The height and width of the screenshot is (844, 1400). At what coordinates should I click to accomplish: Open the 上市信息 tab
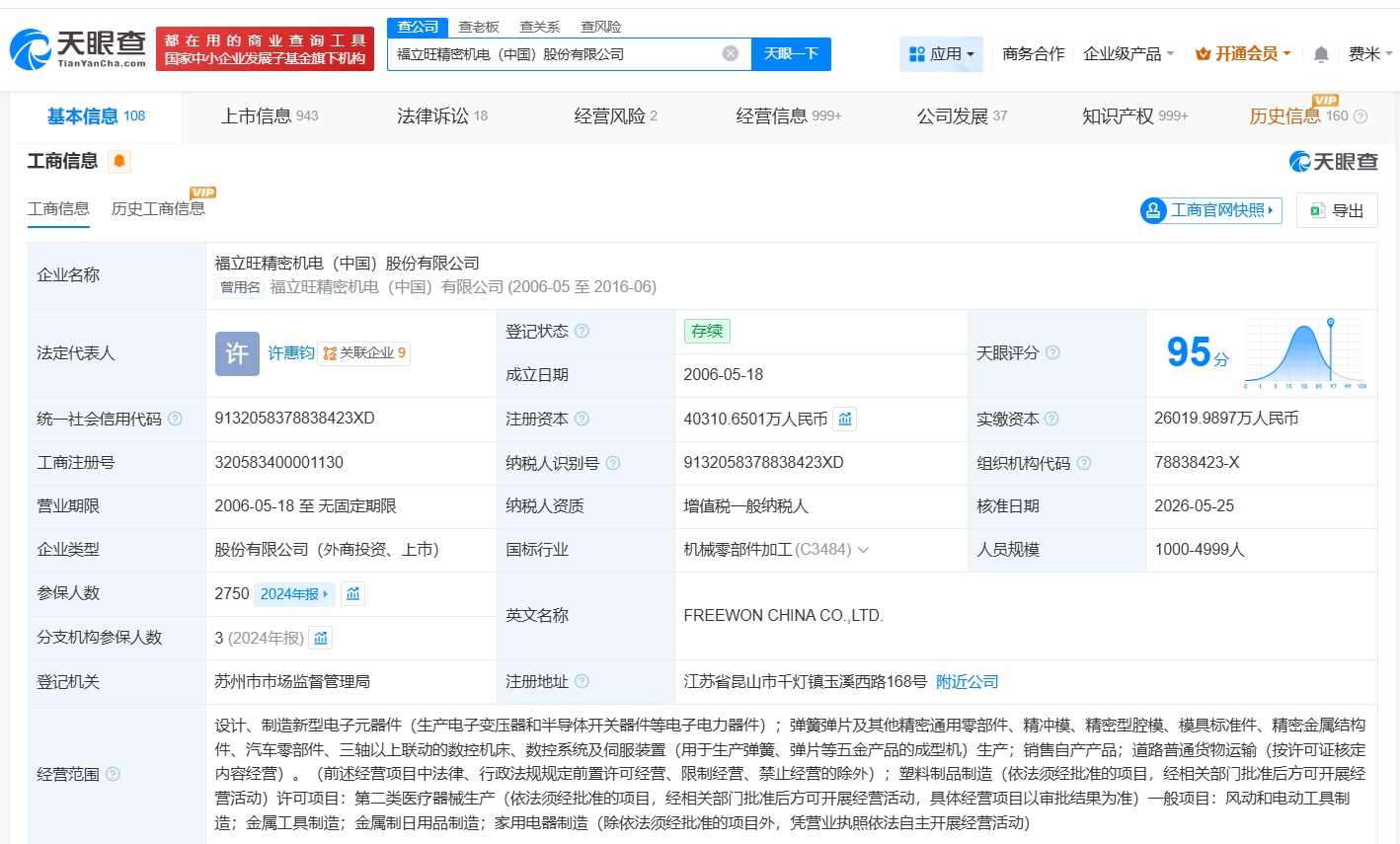click(270, 116)
